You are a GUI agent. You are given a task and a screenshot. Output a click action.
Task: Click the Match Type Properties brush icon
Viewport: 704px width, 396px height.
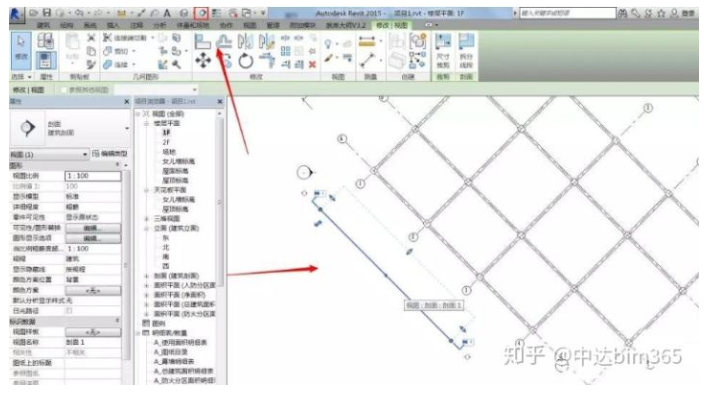pos(91,65)
